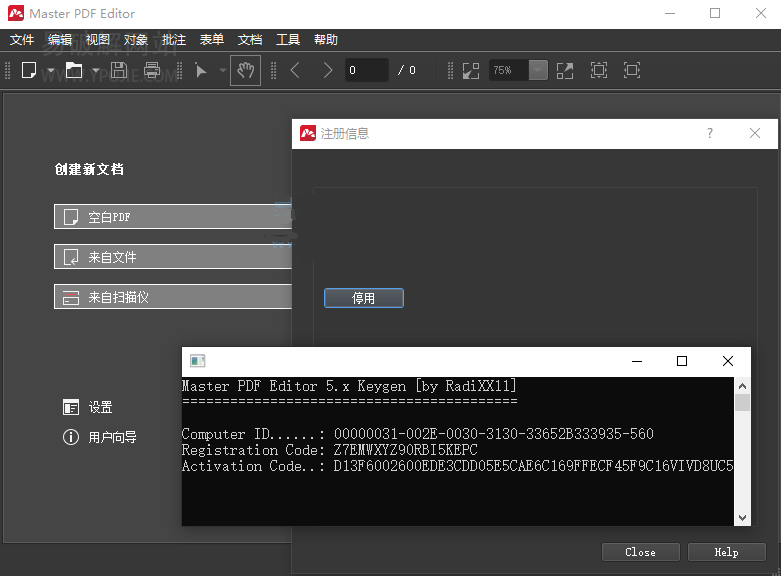
Task: Click the console scrollbar down arrow
Action: [742, 518]
